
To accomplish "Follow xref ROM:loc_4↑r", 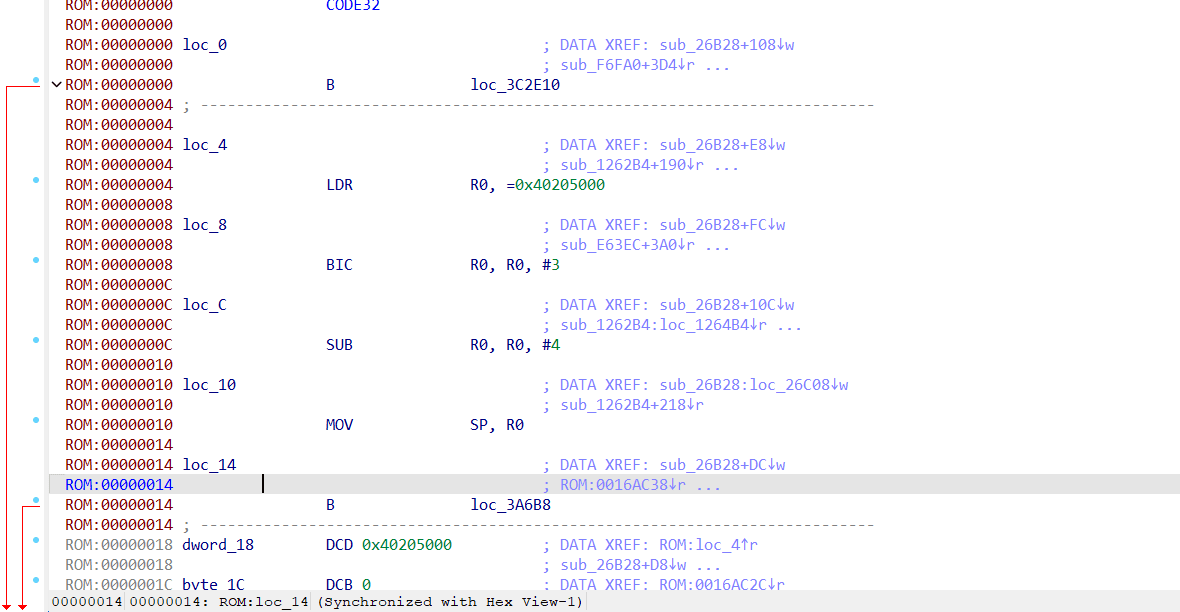I will pos(709,545).
